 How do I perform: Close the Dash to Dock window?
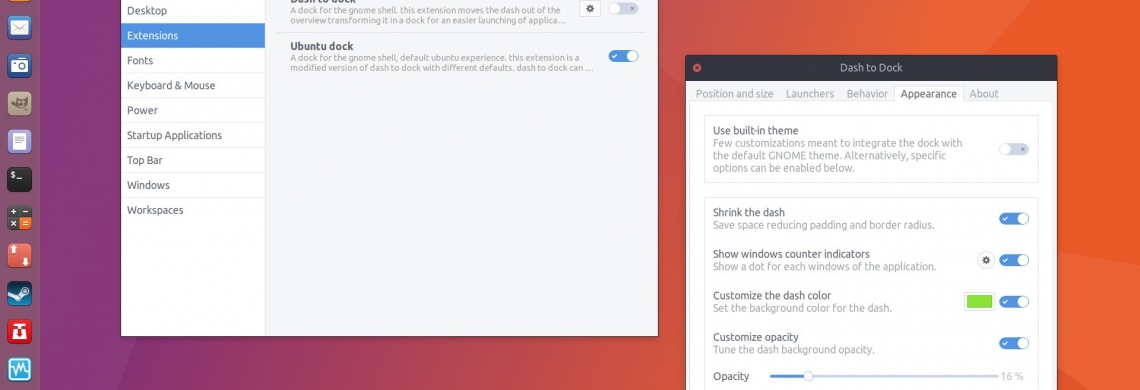(x=697, y=68)
